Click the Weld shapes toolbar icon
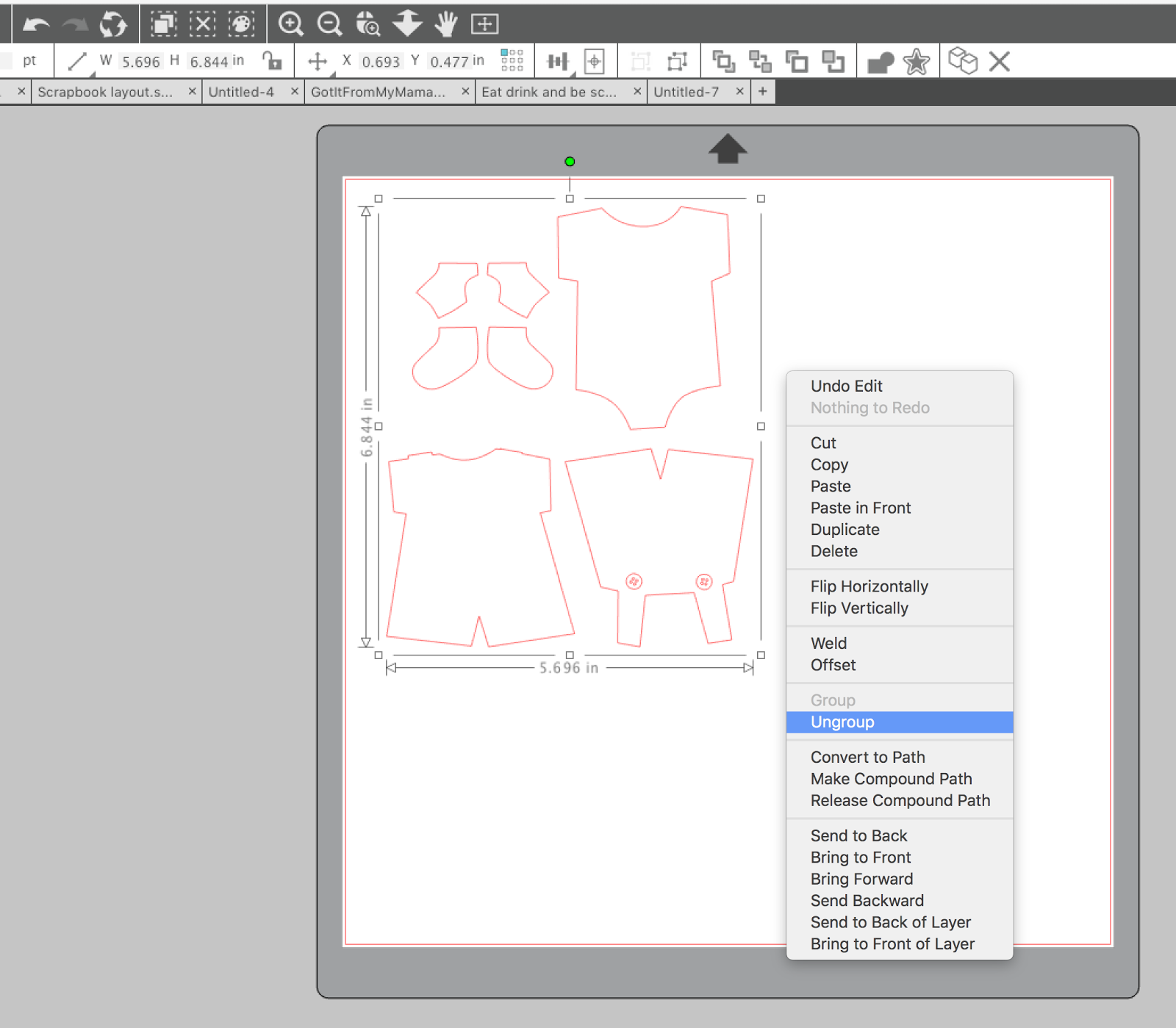Image resolution: width=1176 pixels, height=1028 pixels. [881, 63]
